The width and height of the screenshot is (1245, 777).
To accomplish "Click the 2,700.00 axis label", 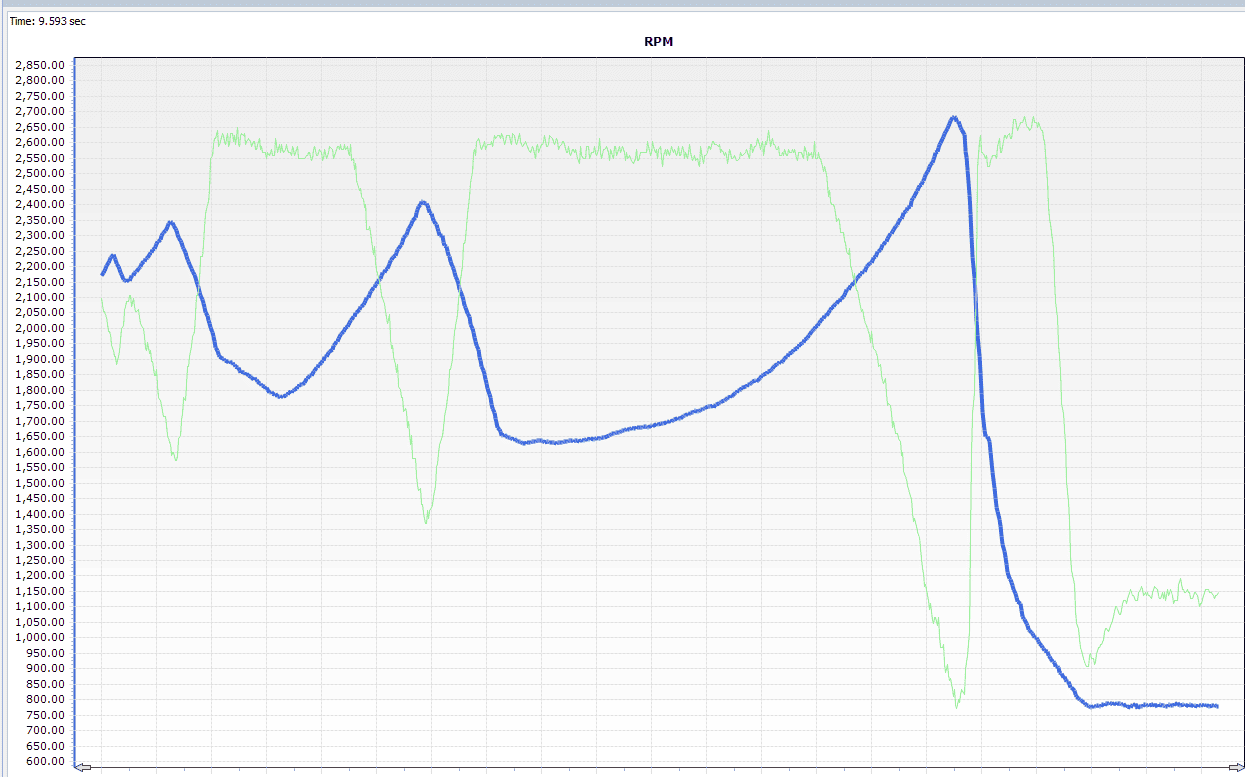I will (x=41, y=112).
